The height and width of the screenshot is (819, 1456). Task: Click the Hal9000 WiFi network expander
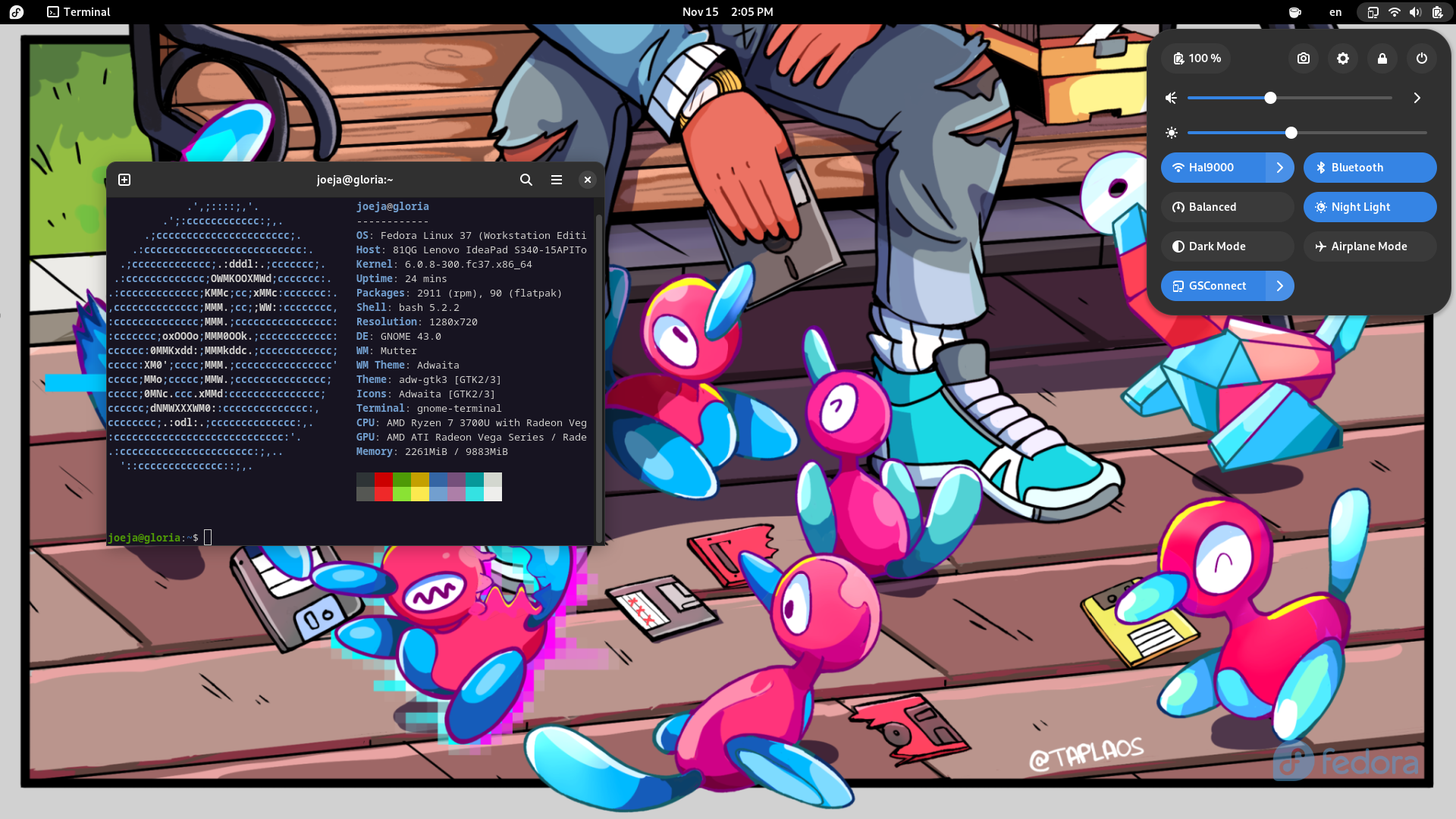click(x=1279, y=167)
